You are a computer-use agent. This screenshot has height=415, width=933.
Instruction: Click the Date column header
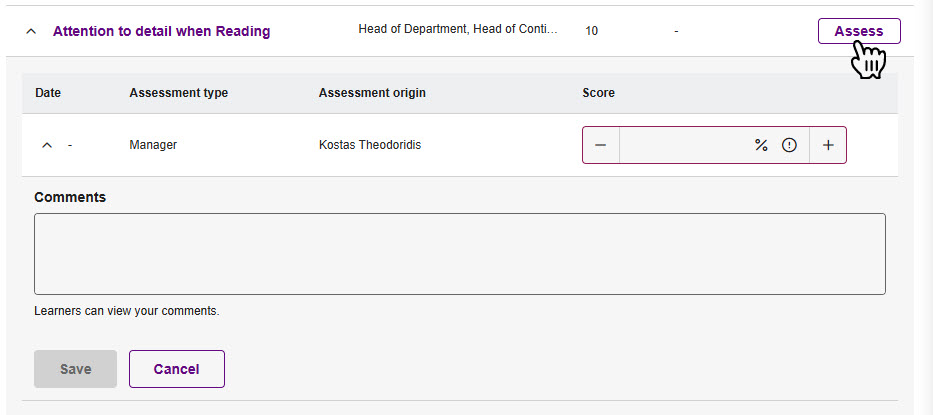click(48, 93)
